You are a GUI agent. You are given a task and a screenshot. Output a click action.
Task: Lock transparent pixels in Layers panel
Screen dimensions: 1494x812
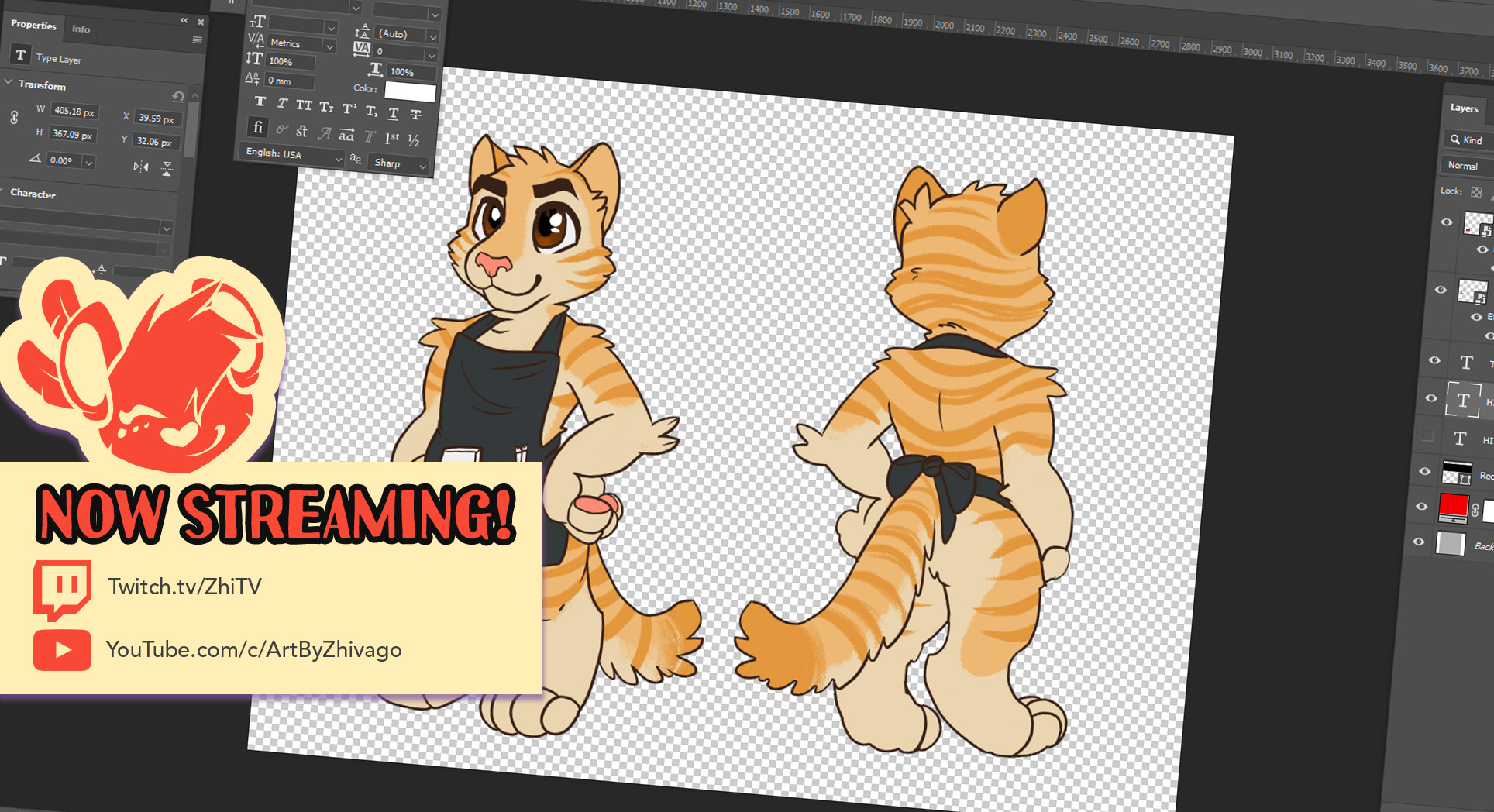pyautogui.click(x=1476, y=192)
